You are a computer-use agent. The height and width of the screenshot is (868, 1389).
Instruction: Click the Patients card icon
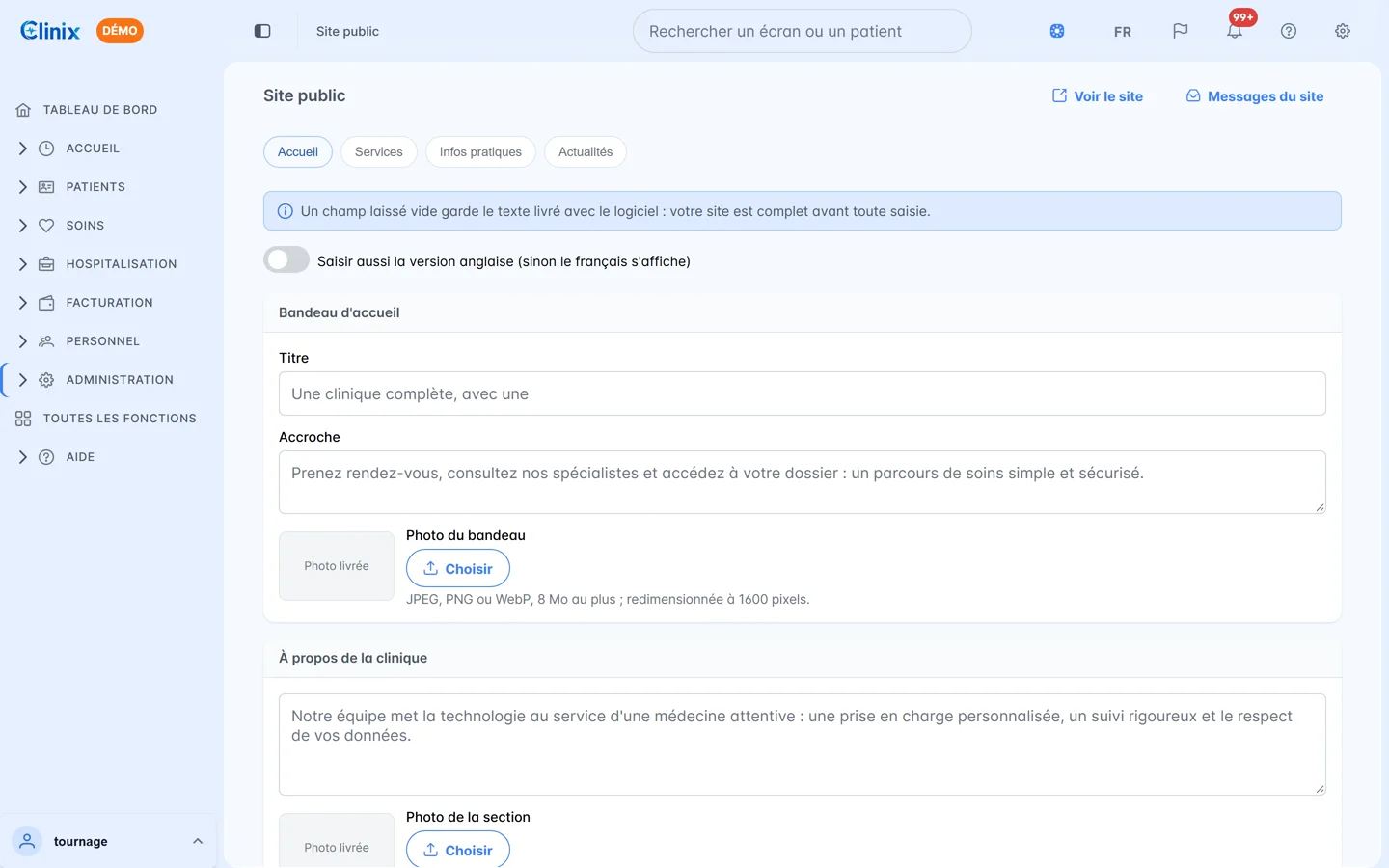46,187
